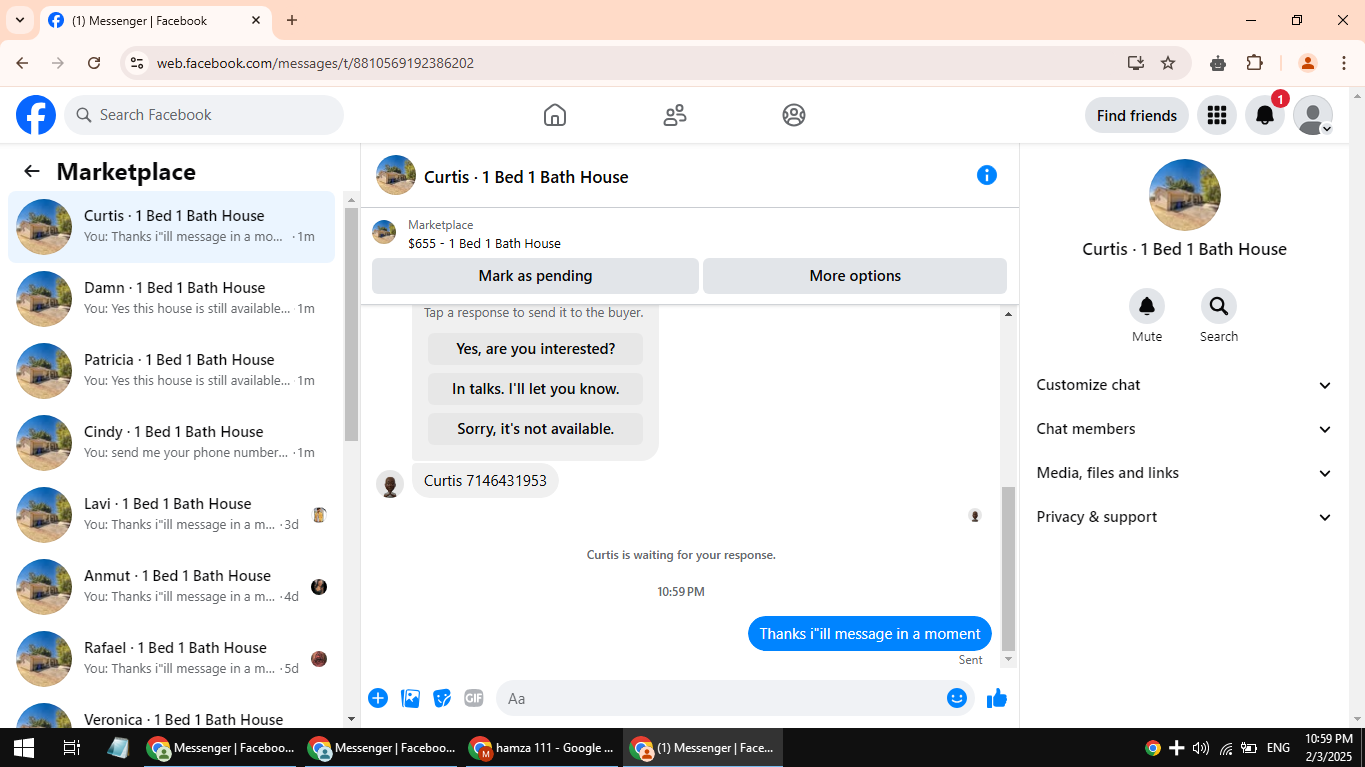
Task: Open the Facebook menu grid icon
Action: pyautogui.click(x=1217, y=115)
